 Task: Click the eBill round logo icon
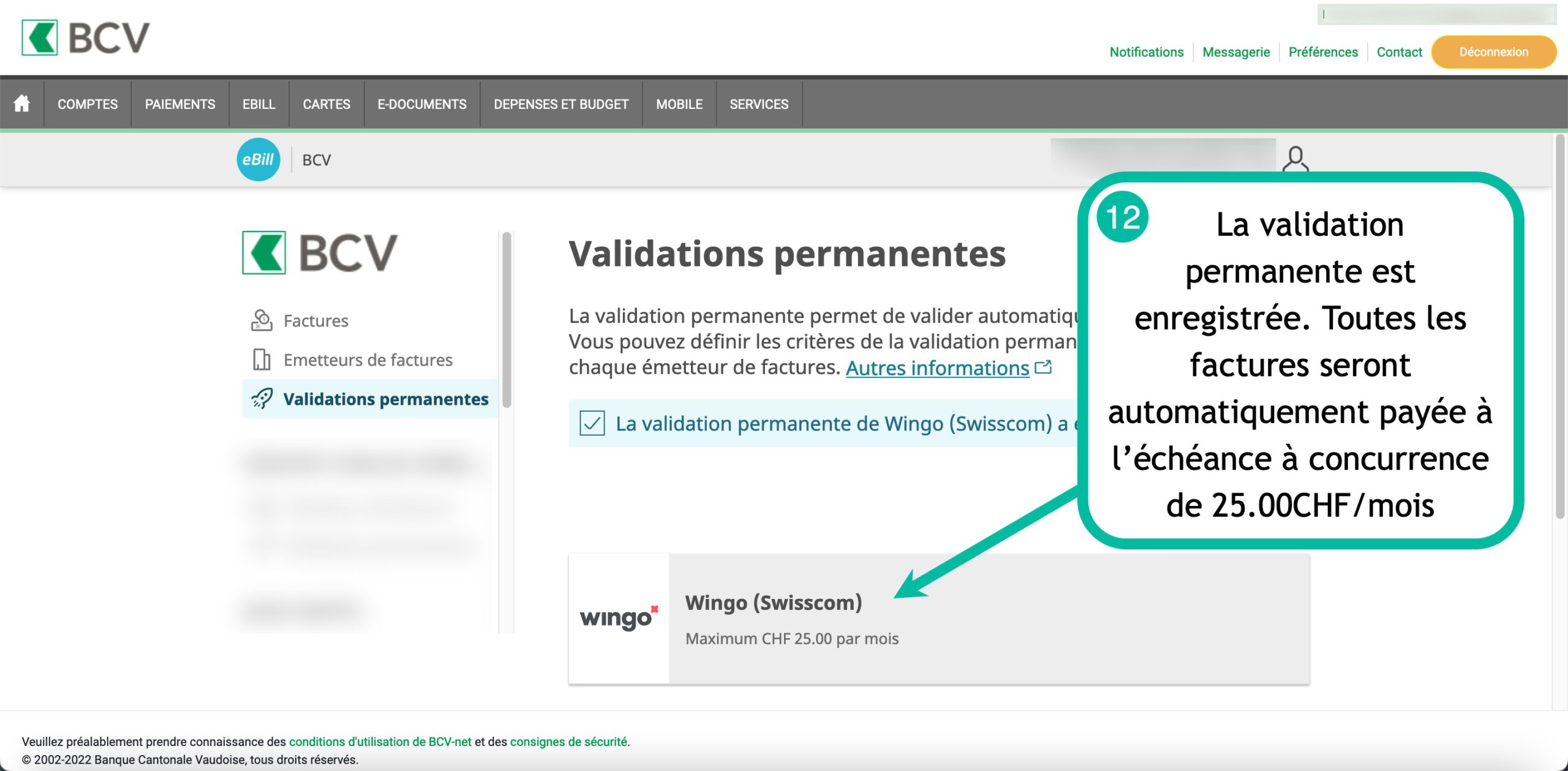click(258, 160)
